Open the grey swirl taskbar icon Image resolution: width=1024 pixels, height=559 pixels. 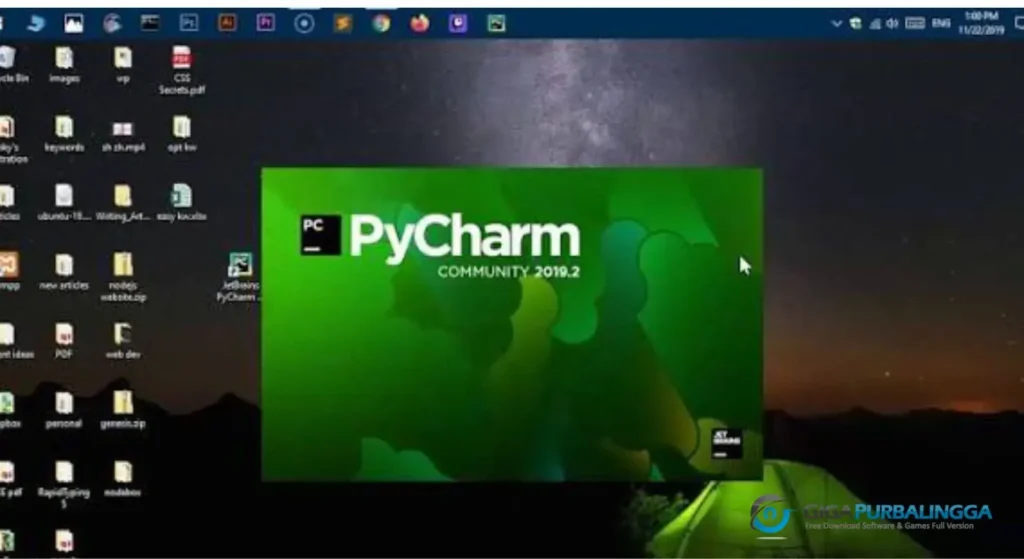click(112, 24)
